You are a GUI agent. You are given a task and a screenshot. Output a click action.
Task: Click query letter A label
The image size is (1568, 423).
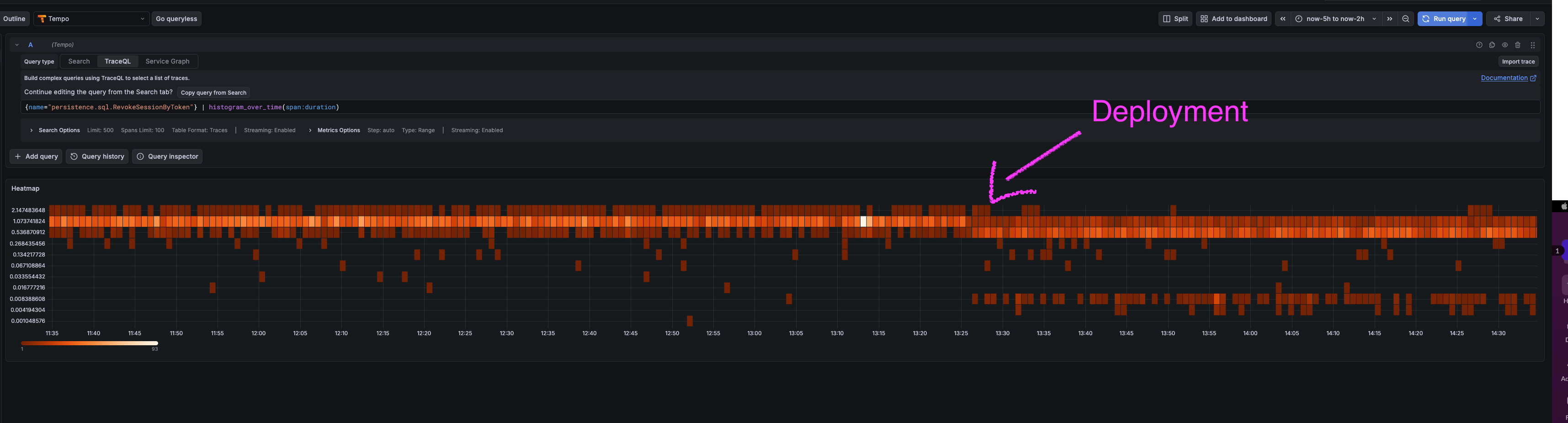[x=31, y=45]
